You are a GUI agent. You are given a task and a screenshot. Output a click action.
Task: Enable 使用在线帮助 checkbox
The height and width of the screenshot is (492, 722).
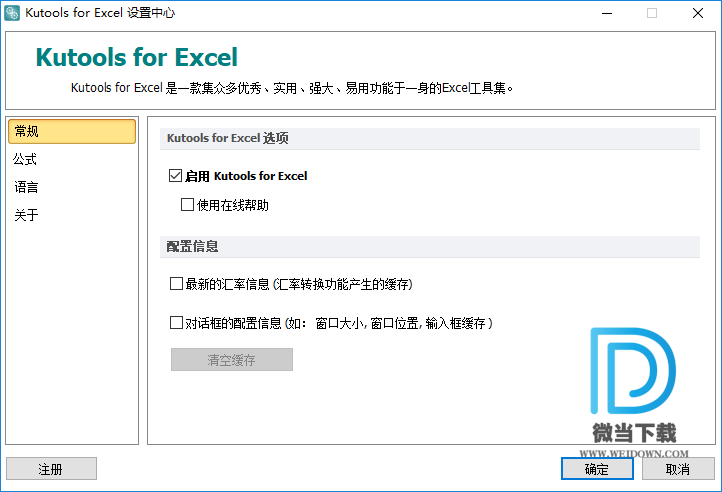click(x=187, y=205)
